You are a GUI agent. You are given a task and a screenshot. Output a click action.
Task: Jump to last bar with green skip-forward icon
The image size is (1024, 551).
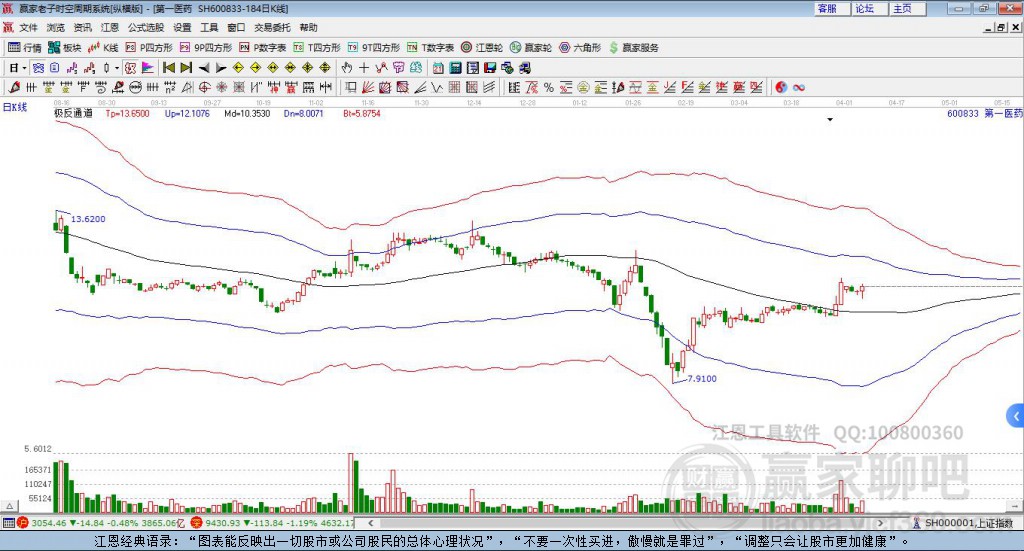(x=186, y=68)
